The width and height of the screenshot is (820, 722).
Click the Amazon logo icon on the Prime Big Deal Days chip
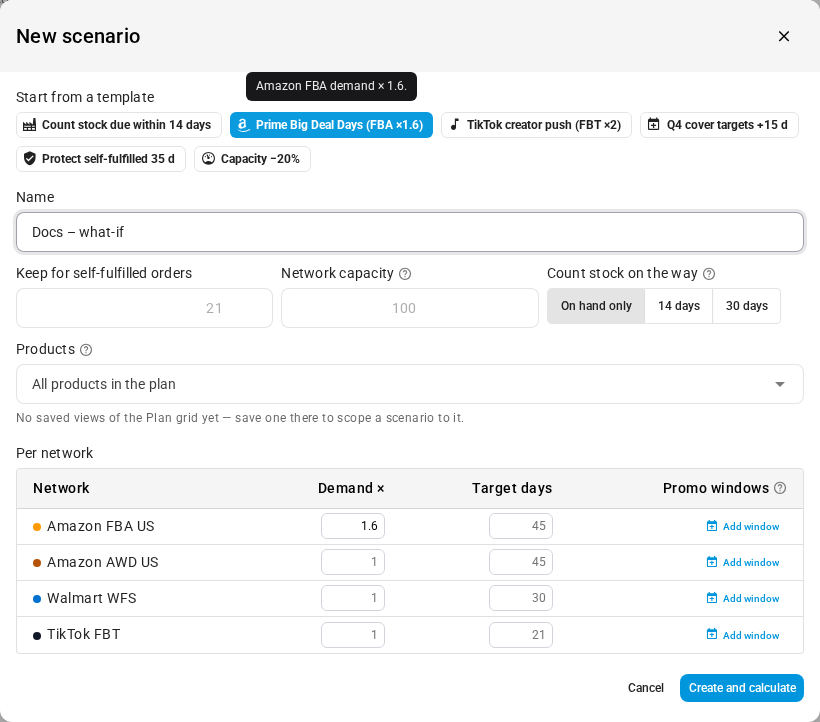pyautogui.click(x=243, y=125)
